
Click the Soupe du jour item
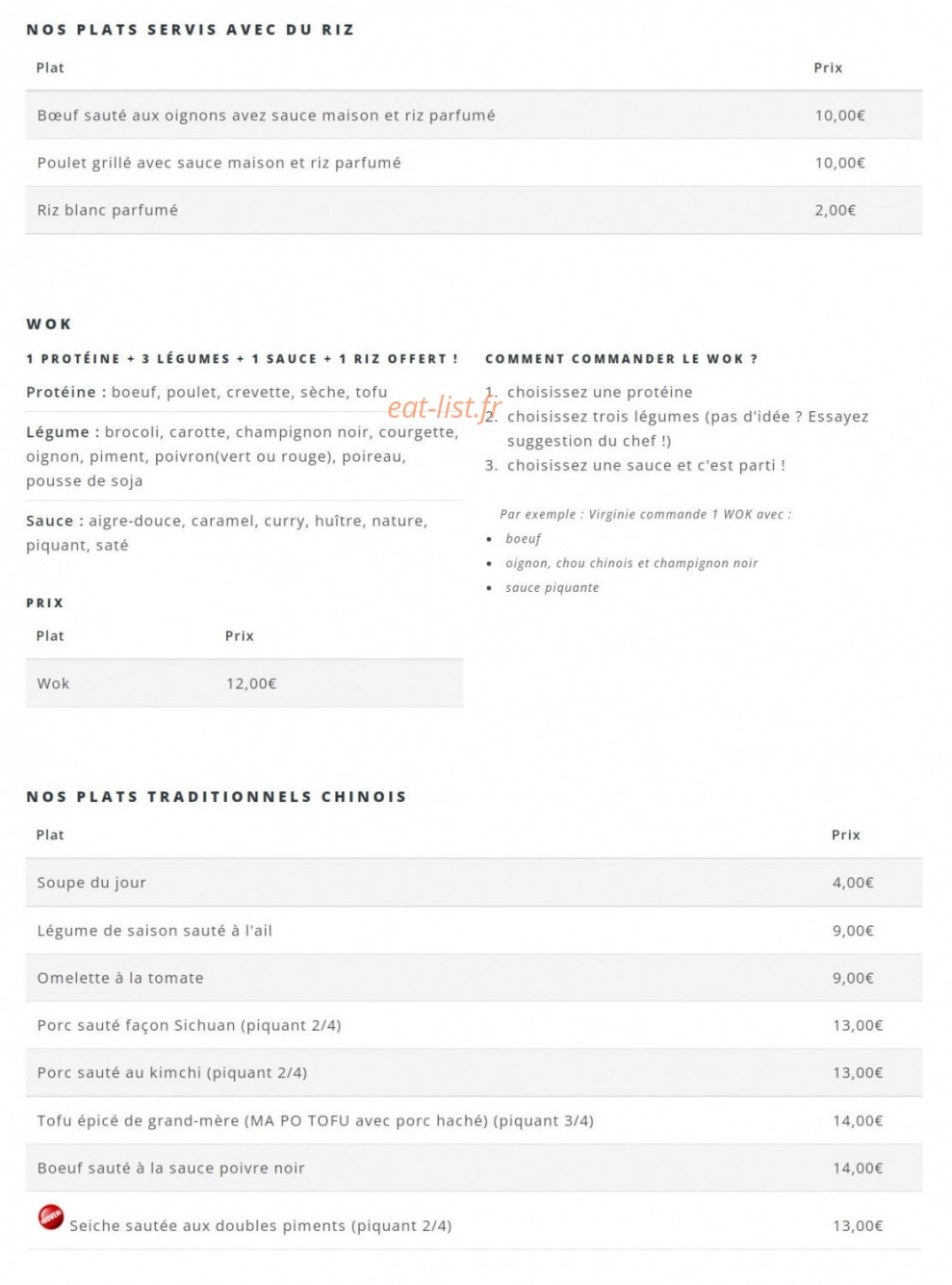click(x=91, y=883)
